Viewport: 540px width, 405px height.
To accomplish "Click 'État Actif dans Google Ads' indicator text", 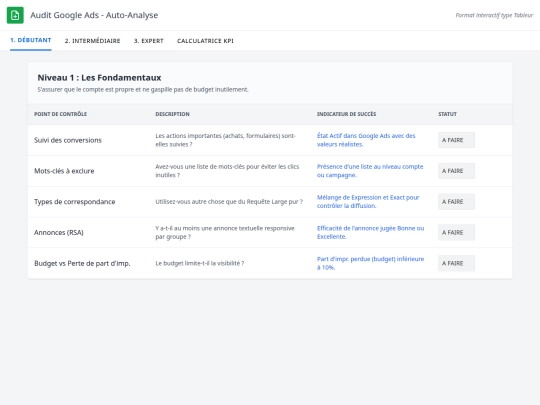I will pyautogui.click(x=366, y=140).
